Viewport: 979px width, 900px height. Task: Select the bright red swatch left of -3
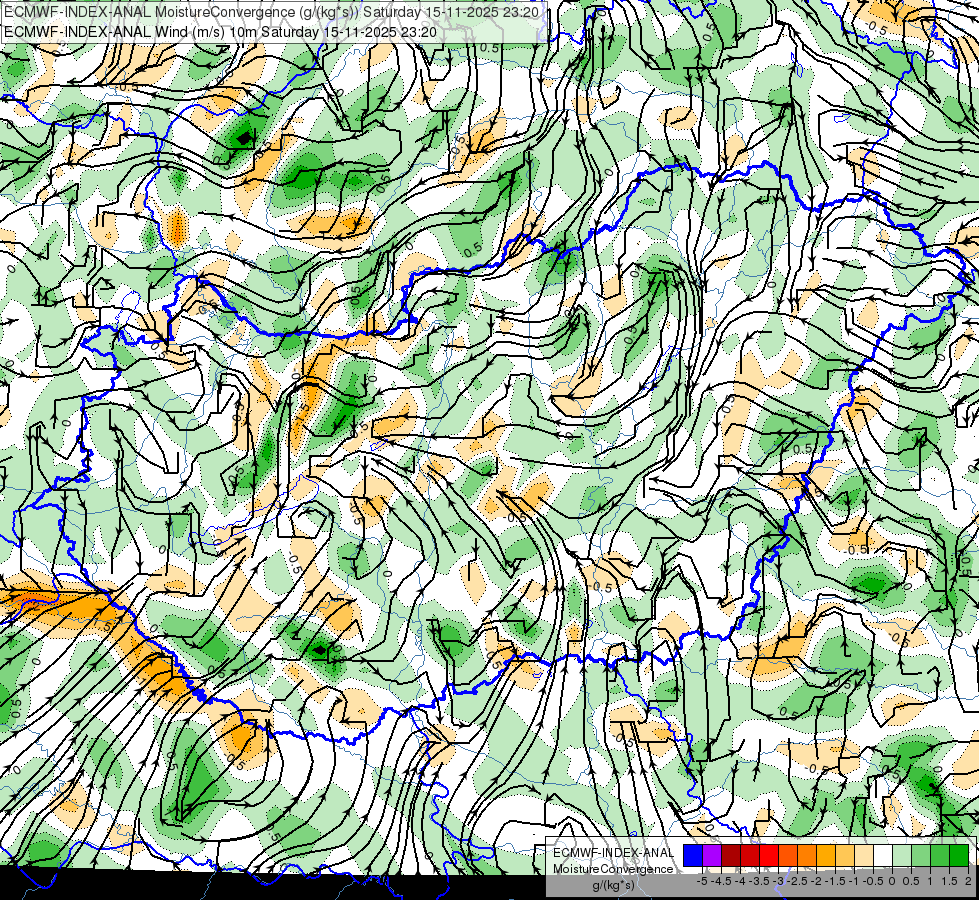[769, 856]
